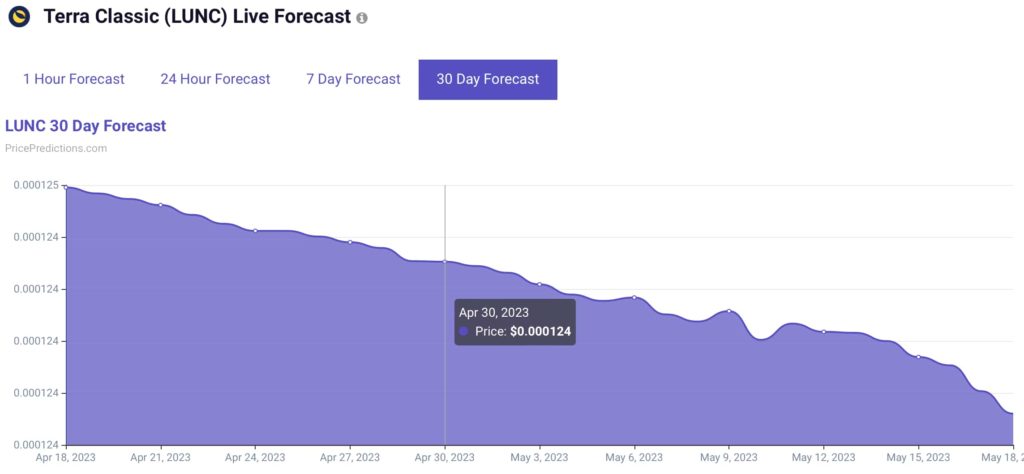This screenshot has height=474, width=1024.
Task: Open the PricePredictions.com credit link
Action: tap(56, 148)
